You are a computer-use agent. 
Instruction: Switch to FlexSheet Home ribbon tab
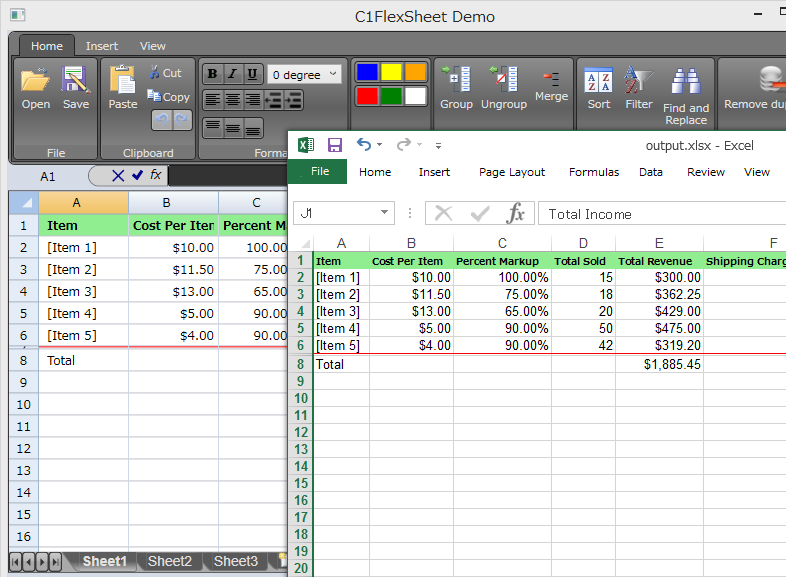[x=47, y=46]
